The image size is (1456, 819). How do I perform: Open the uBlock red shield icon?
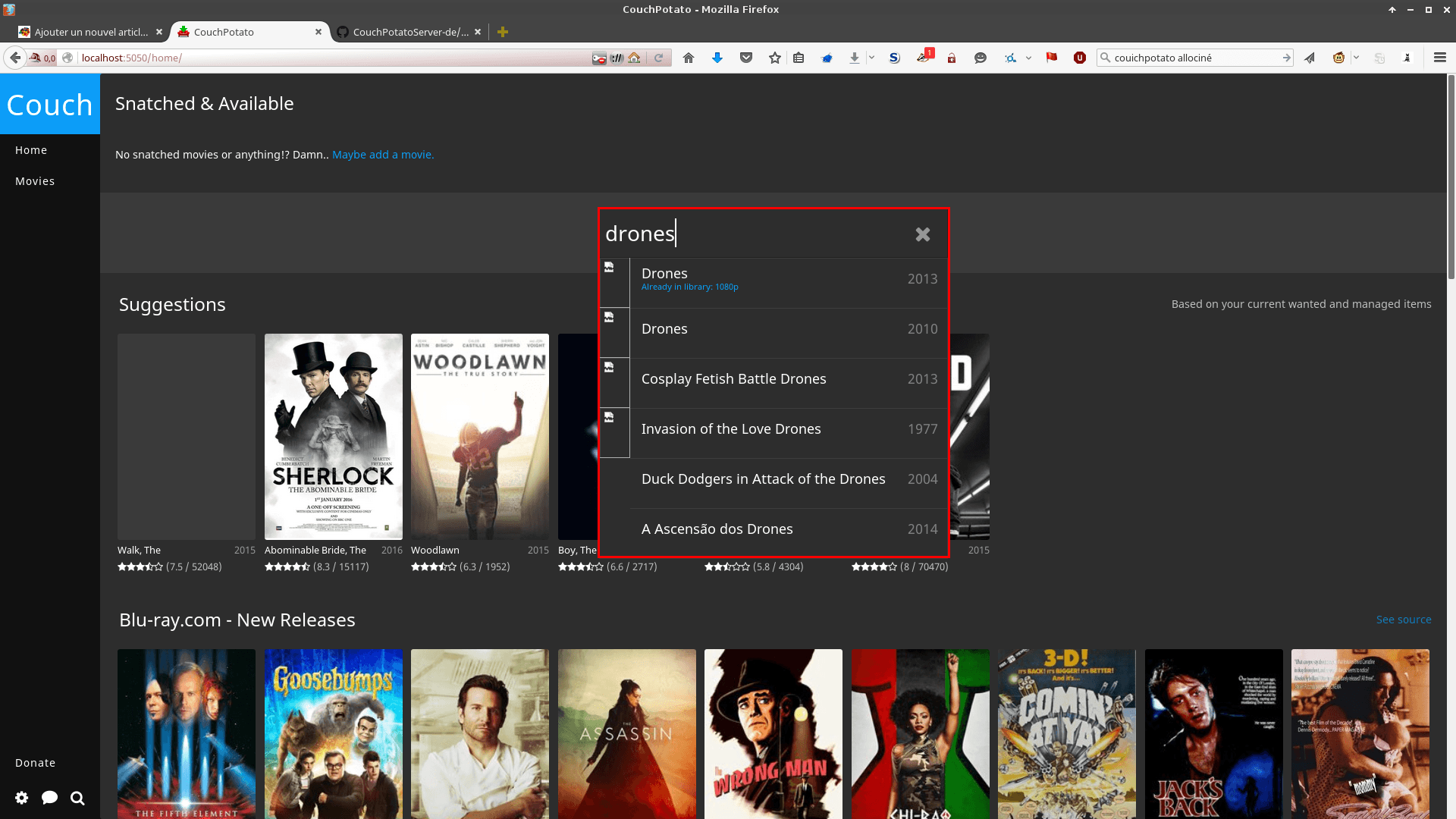1080,58
